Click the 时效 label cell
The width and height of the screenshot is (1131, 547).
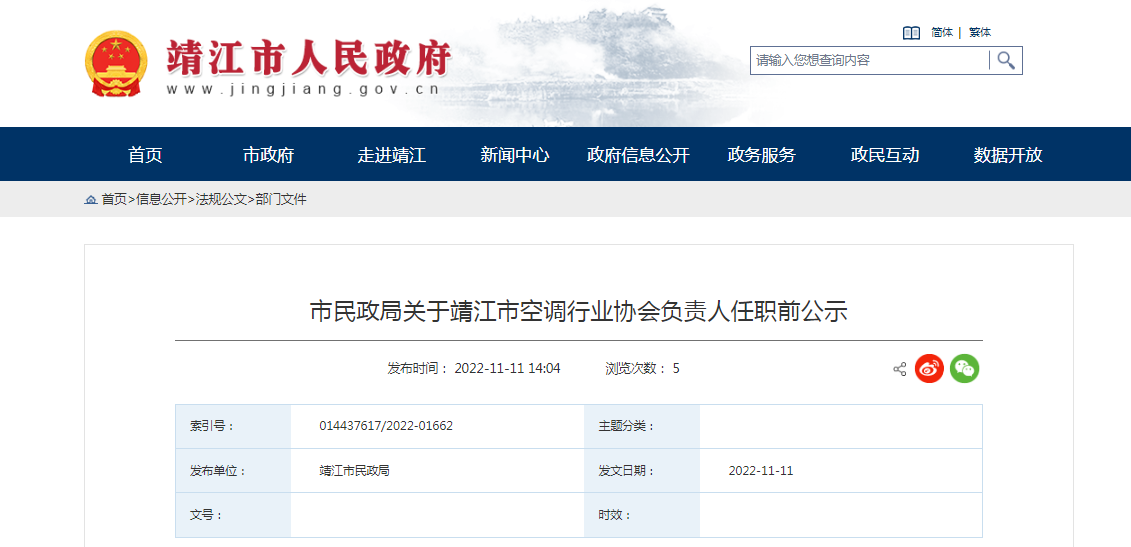point(642,515)
